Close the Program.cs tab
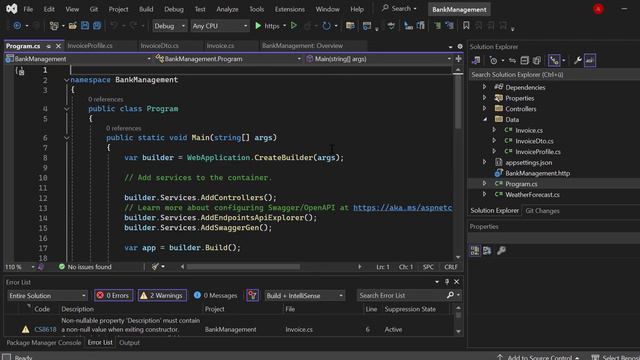Viewport: 640px width, 360px height. pos(58,46)
